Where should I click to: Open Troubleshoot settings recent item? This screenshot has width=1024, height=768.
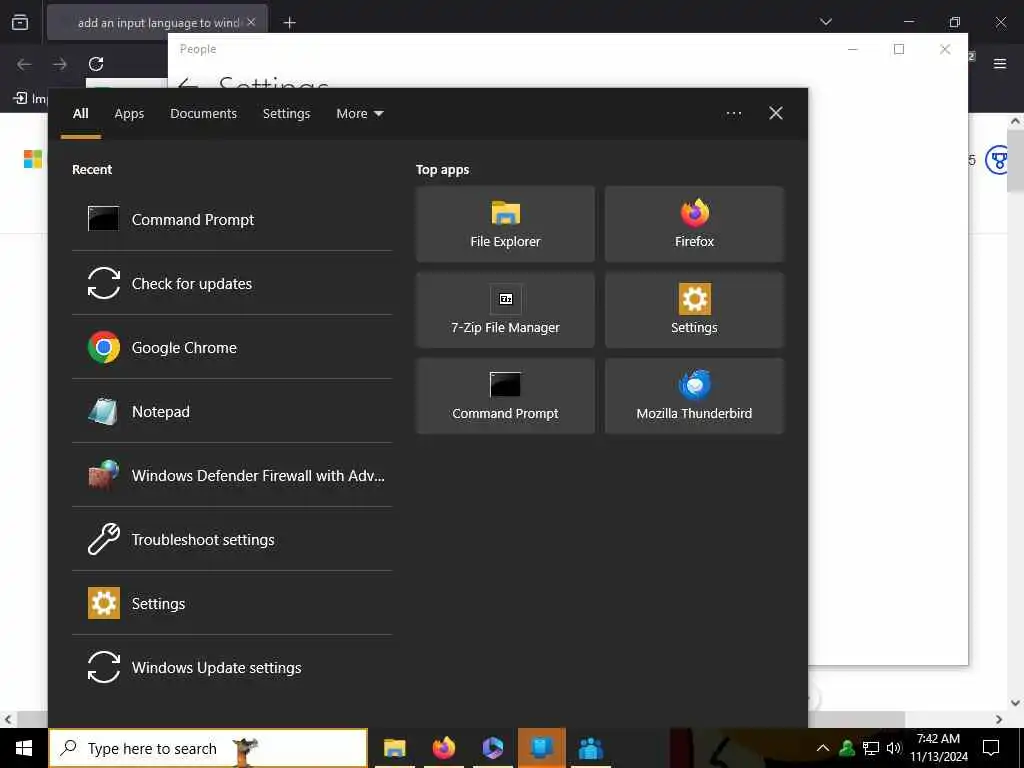[x=232, y=539]
